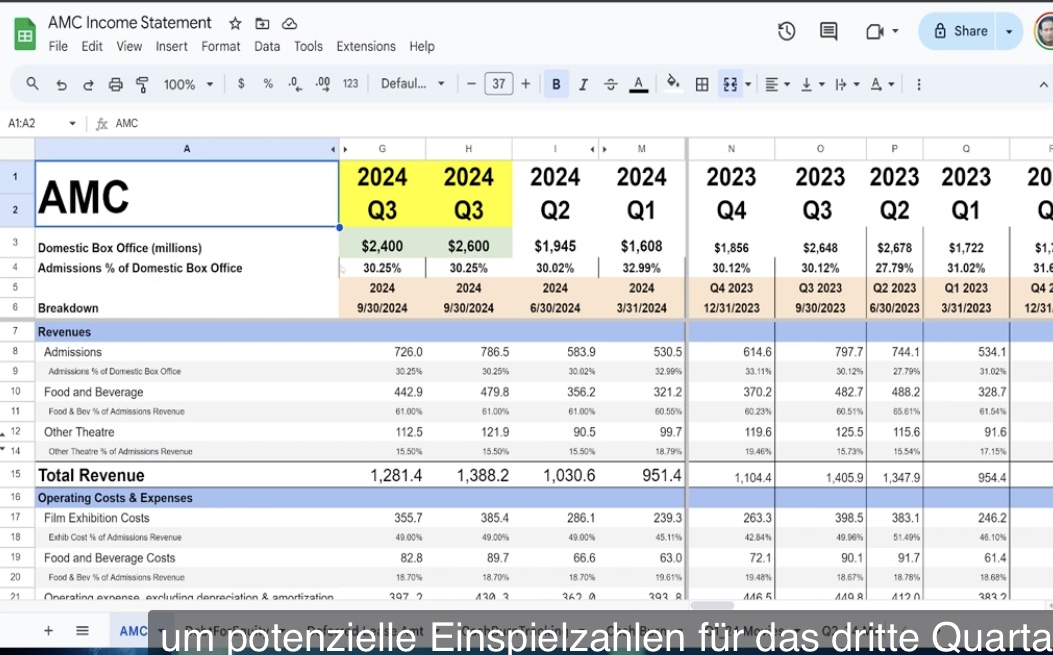Click the strikethrough icon
The image size is (1053, 655).
point(610,84)
